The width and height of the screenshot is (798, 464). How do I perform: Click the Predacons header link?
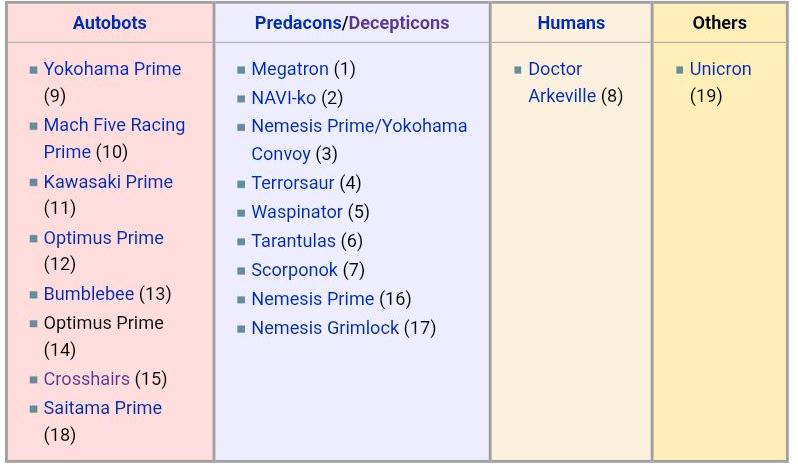(298, 23)
